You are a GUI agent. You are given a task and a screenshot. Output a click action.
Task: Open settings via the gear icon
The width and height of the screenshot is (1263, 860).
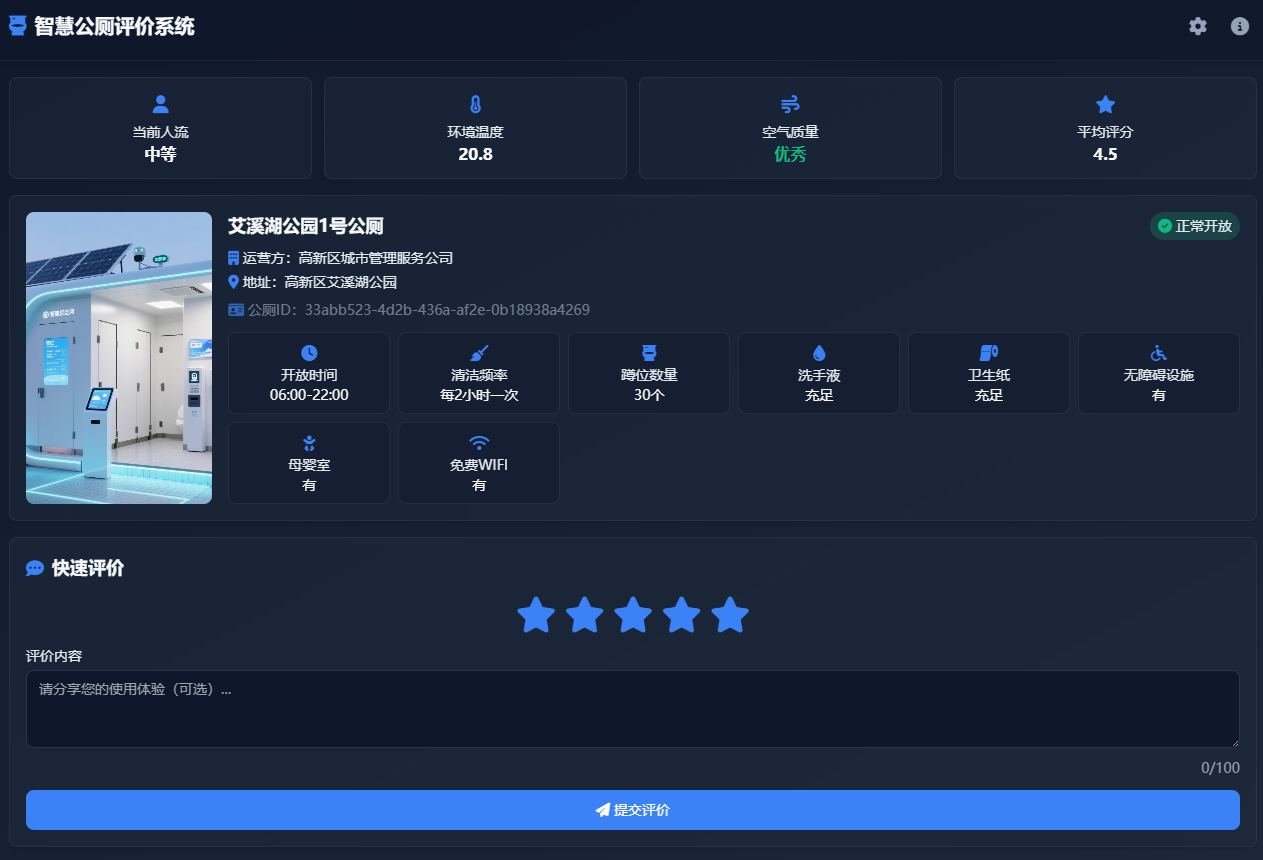point(1198,26)
